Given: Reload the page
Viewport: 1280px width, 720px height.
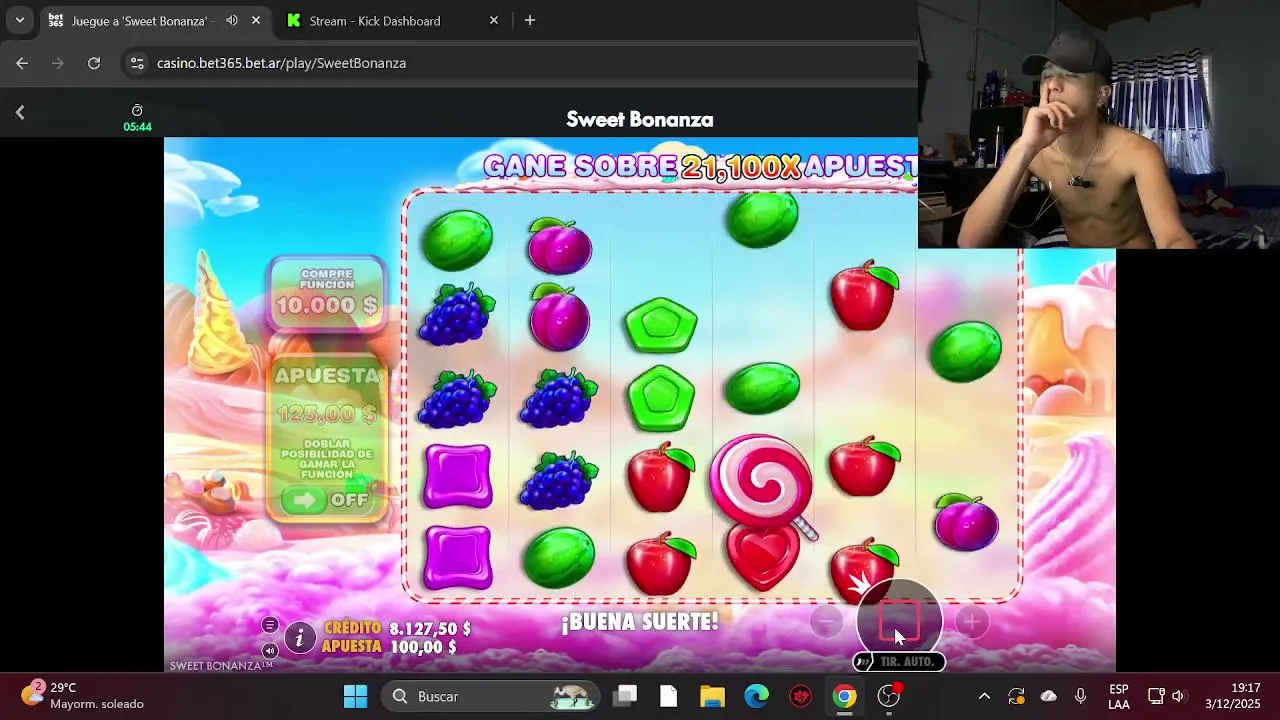Looking at the screenshot, I should [x=94, y=63].
